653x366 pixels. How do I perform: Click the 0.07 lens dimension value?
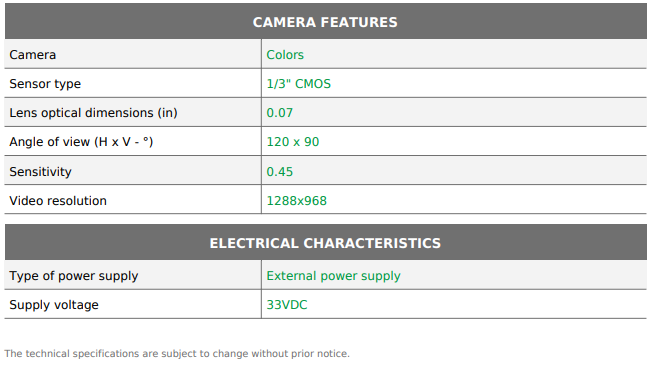pos(279,113)
